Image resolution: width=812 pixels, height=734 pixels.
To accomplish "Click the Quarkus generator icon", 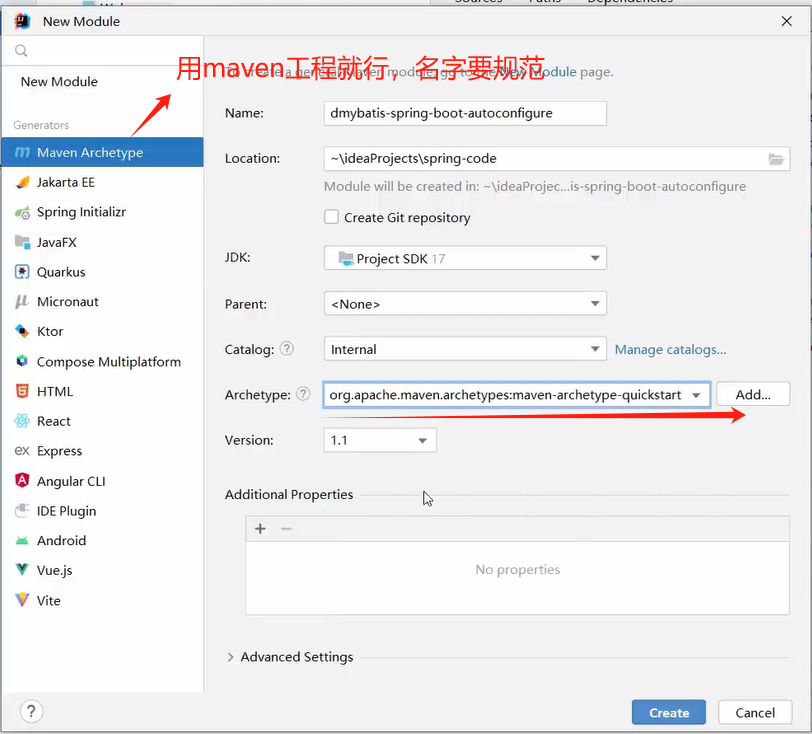I will pos(22,272).
